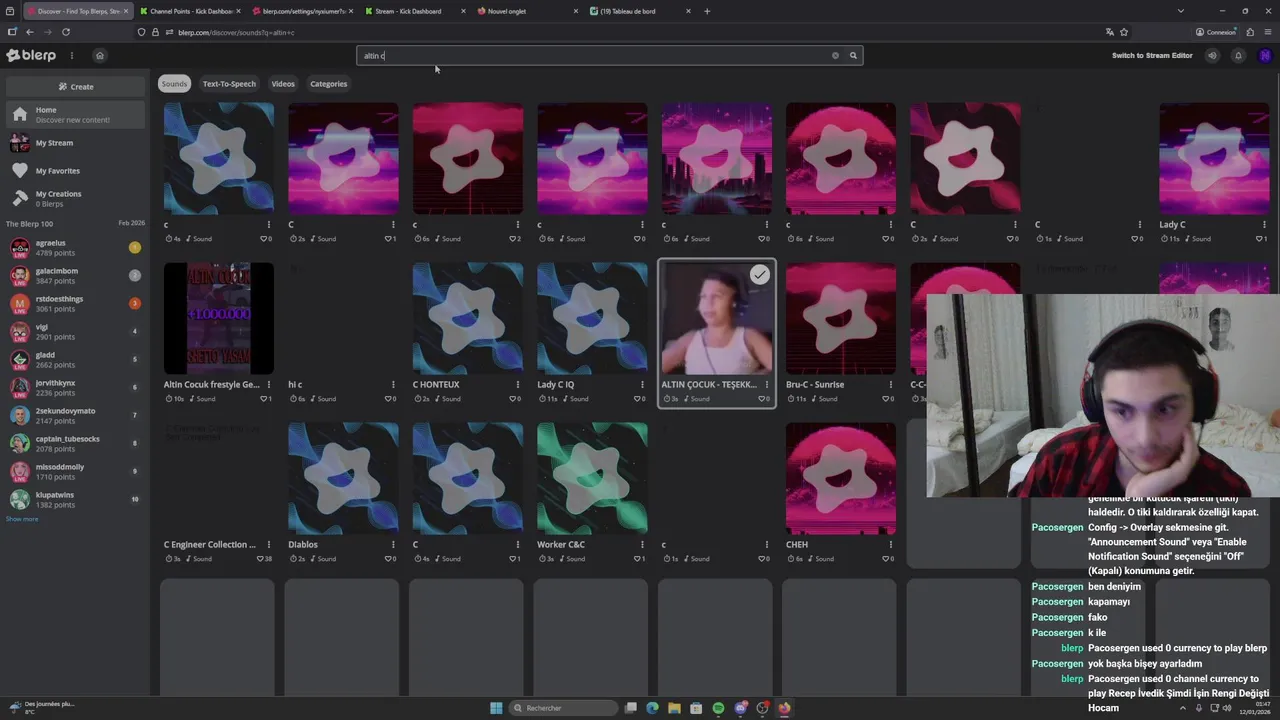Screen dimensions: 1280x720
Task: Open My Creations in the sidebar
Action: tap(76, 199)
